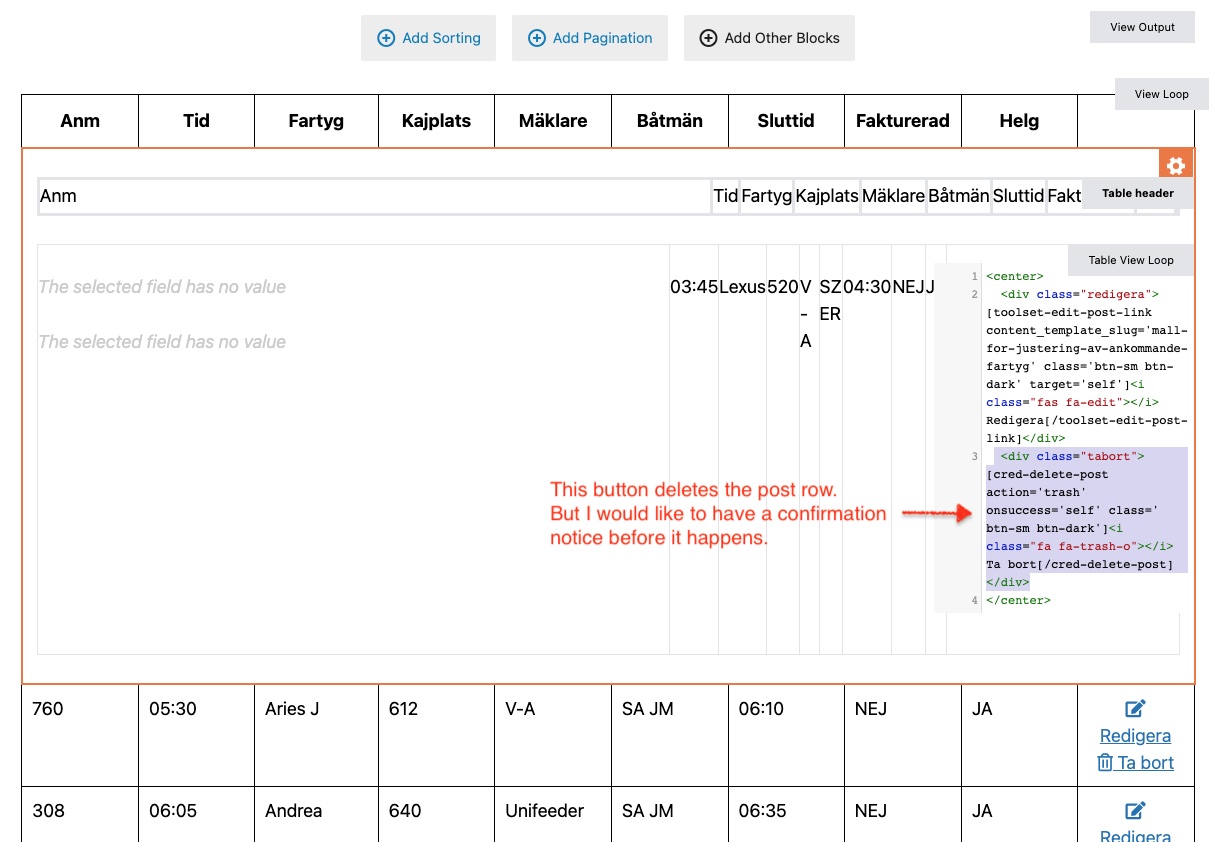Click the first 'The selected field has no value' placeholder

point(162,287)
